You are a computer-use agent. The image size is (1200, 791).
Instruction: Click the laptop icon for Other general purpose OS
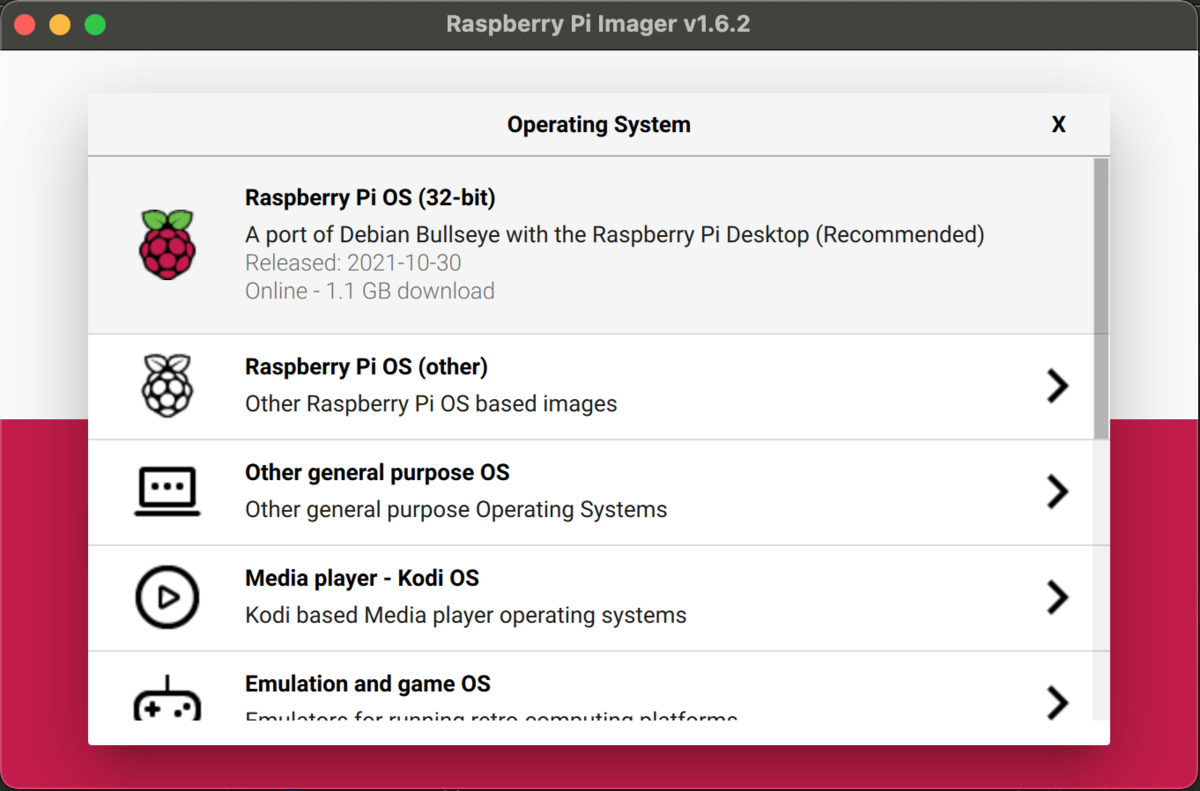[167, 492]
